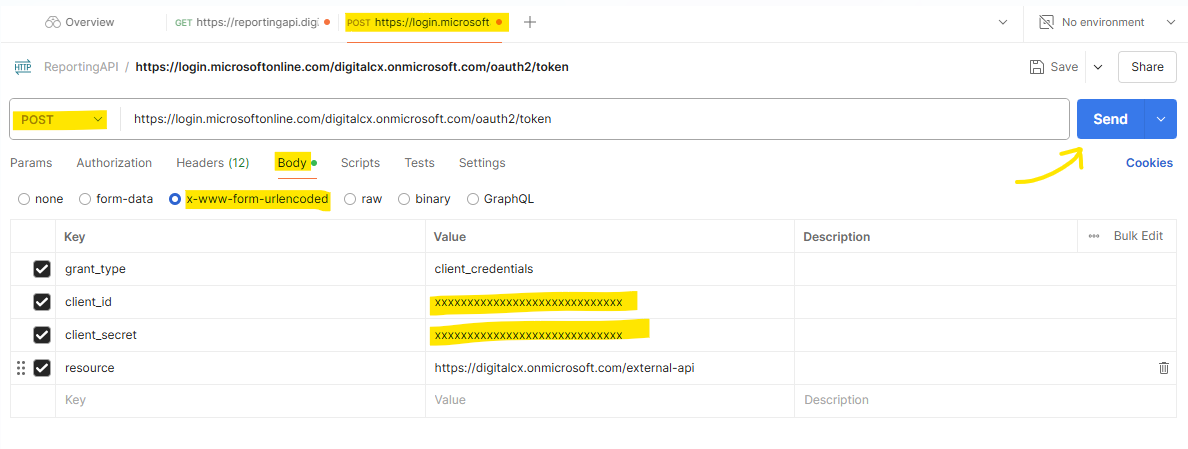This screenshot has width=1188, height=449.
Task: Click the HTTP request type icon
Action: (x=22, y=67)
